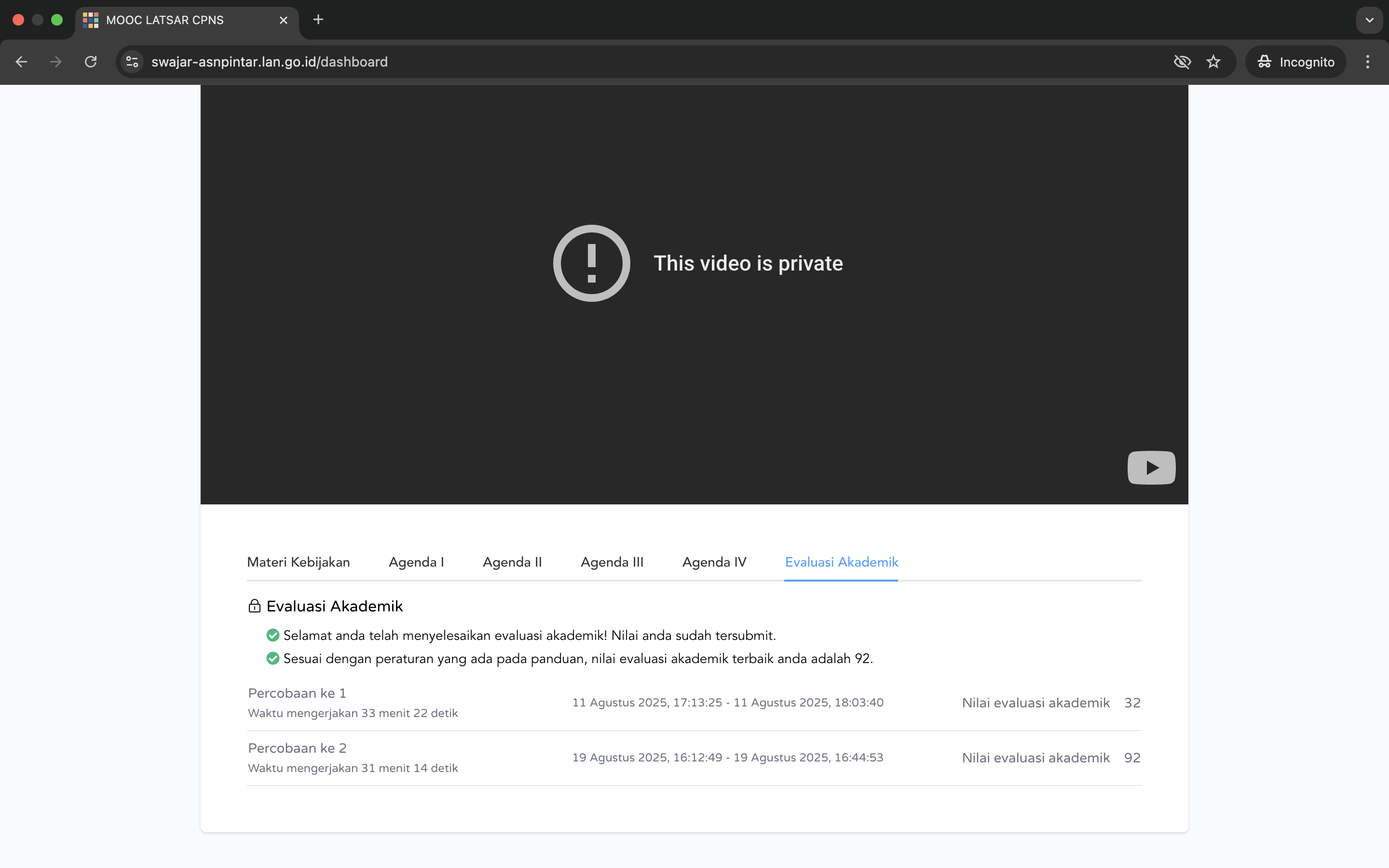Click the exclamation warning icon in video
Viewport: 1389px width, 868px height.
click(591, 263)
